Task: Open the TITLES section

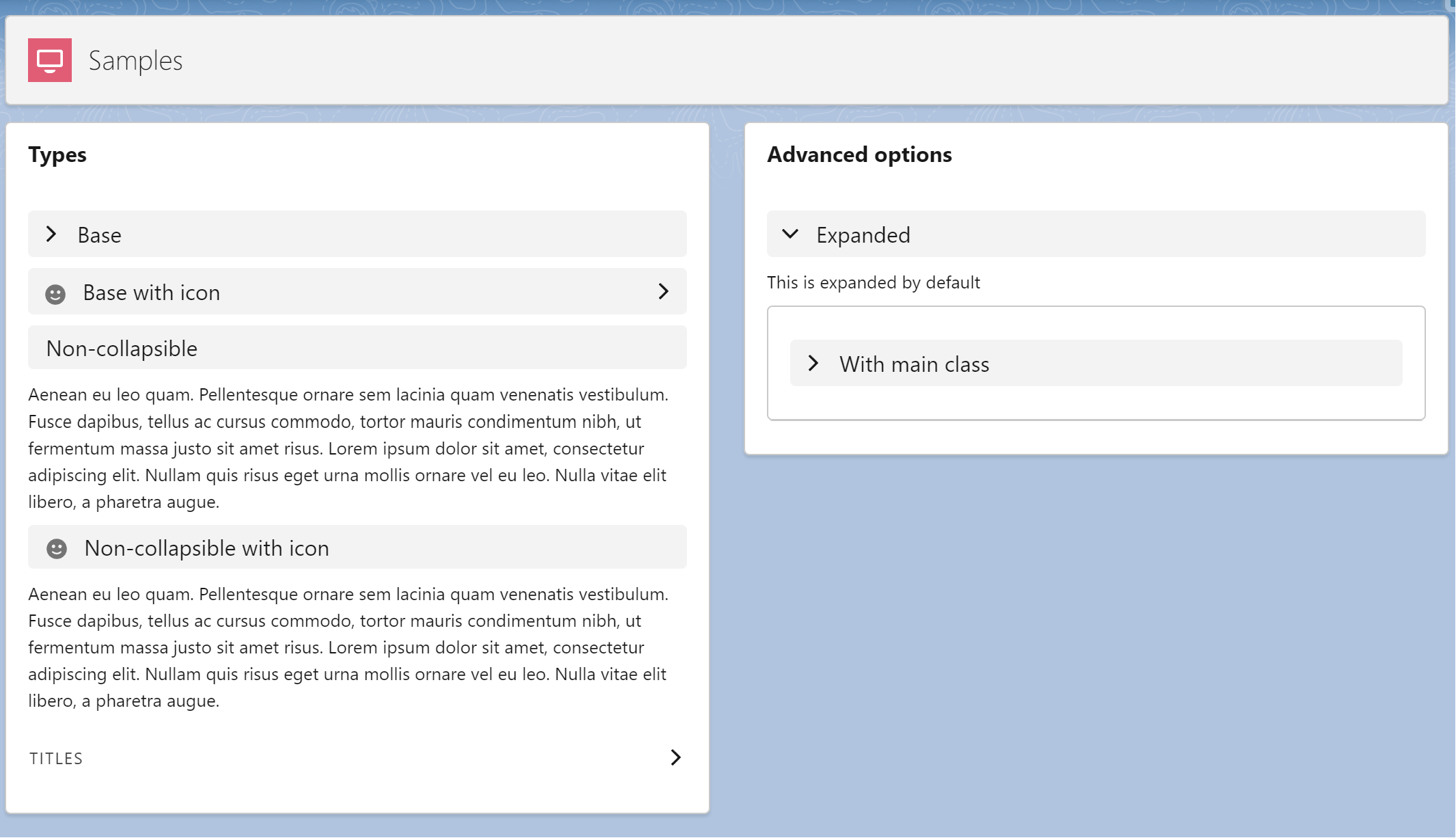Action: click(x=56, y=759)
